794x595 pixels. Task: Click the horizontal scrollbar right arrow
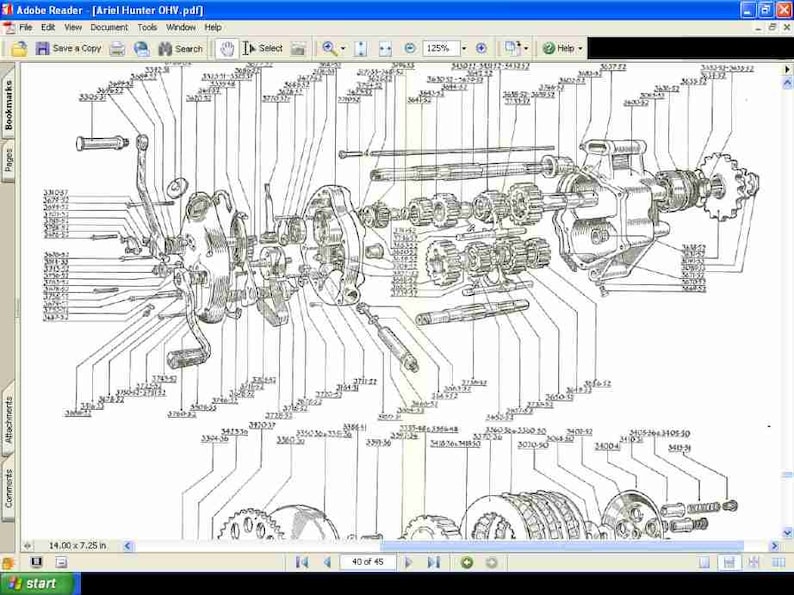click(x=774, y=546)
